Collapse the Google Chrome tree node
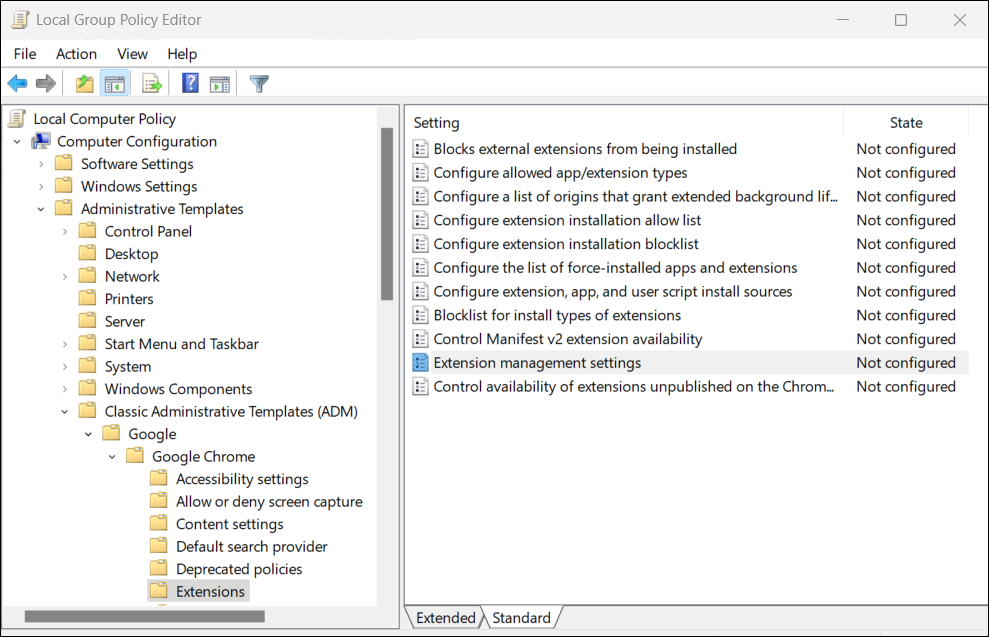 coord(112,457)
